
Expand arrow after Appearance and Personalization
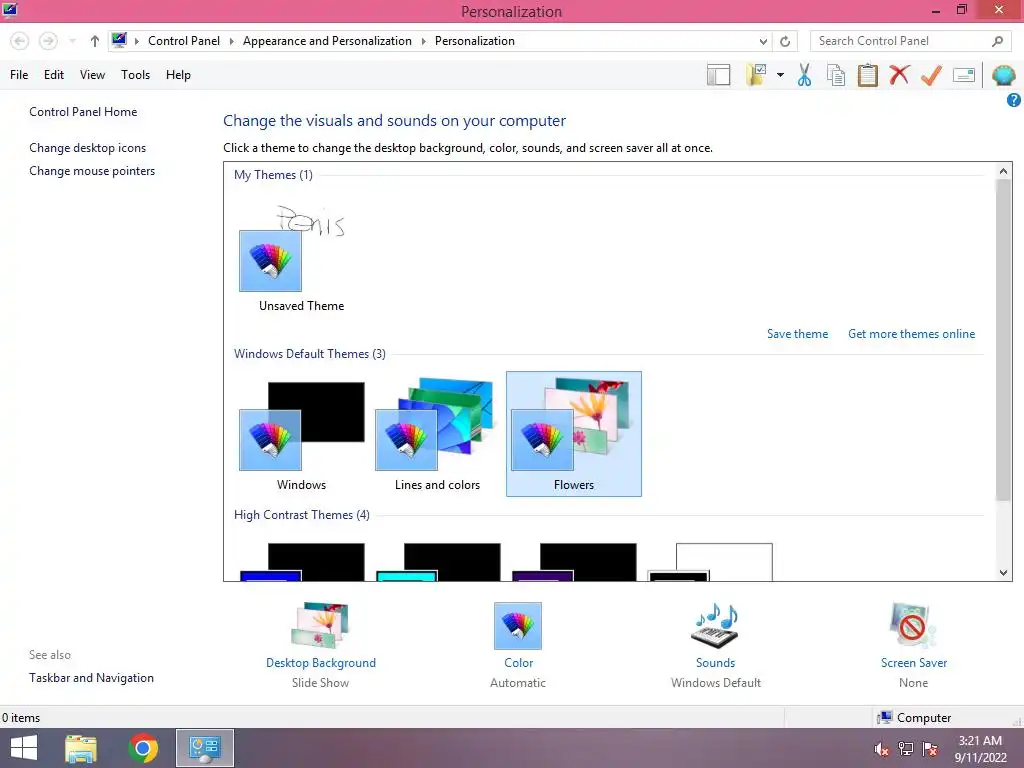pyautogui.click(x=423, y=41)
